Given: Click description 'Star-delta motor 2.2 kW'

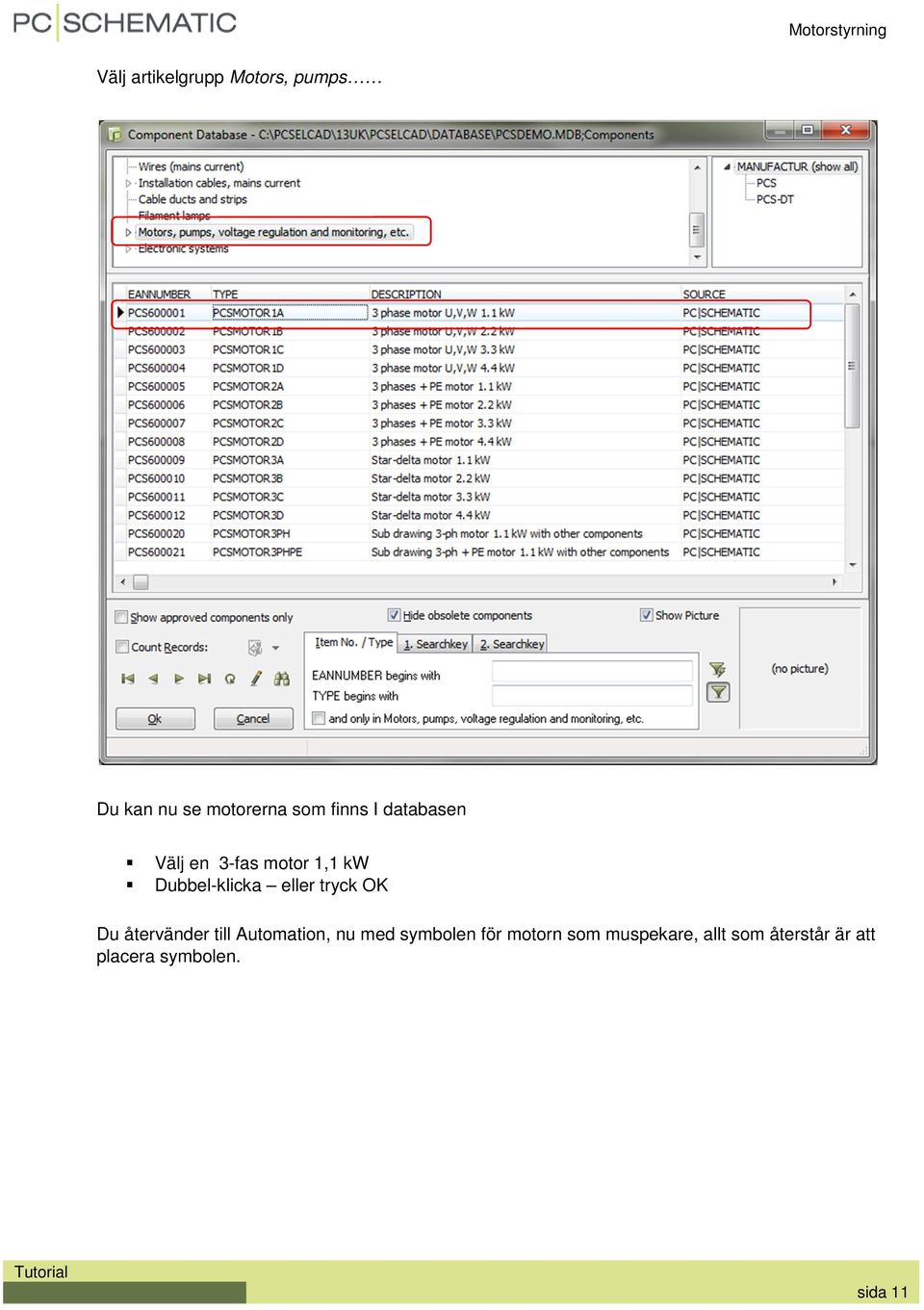Looking at the screenshot, I should pos(430,478).
